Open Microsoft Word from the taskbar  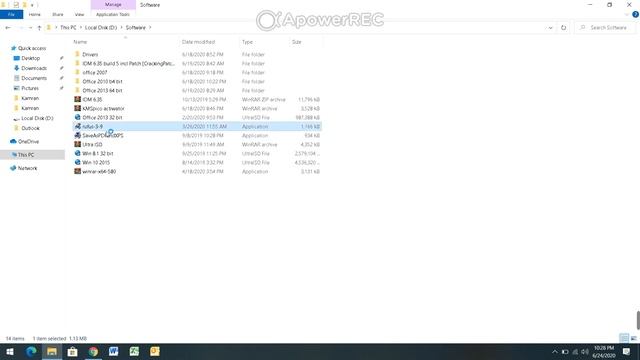click(113, 351)
